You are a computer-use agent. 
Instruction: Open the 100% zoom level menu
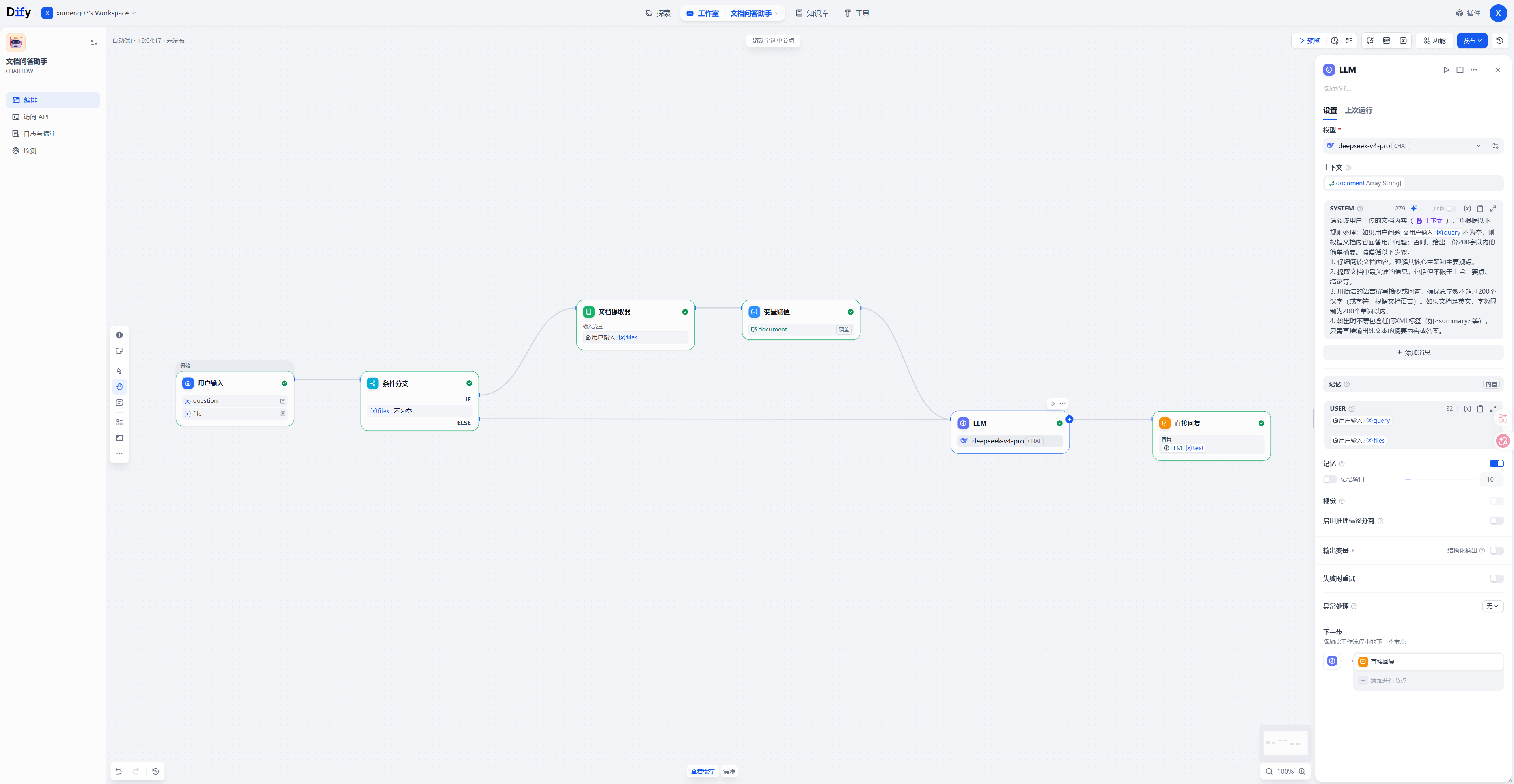(1285, 771)
